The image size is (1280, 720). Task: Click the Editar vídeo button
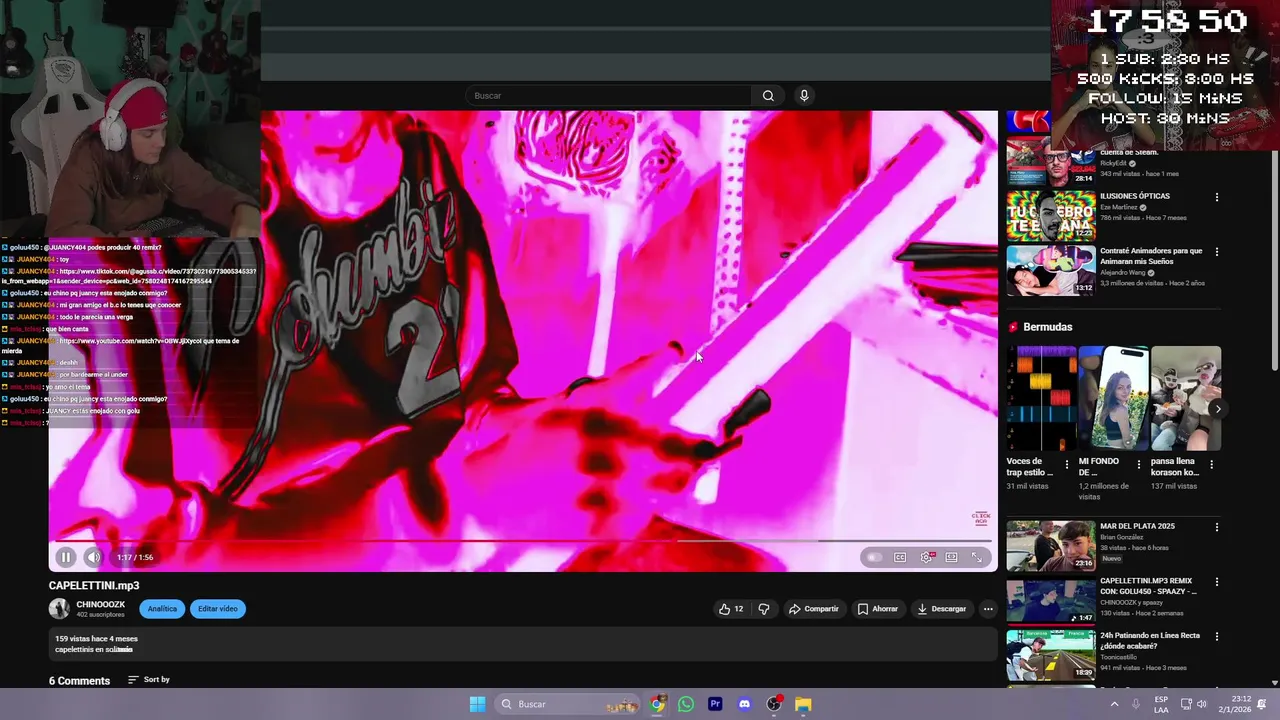[217, 609]
